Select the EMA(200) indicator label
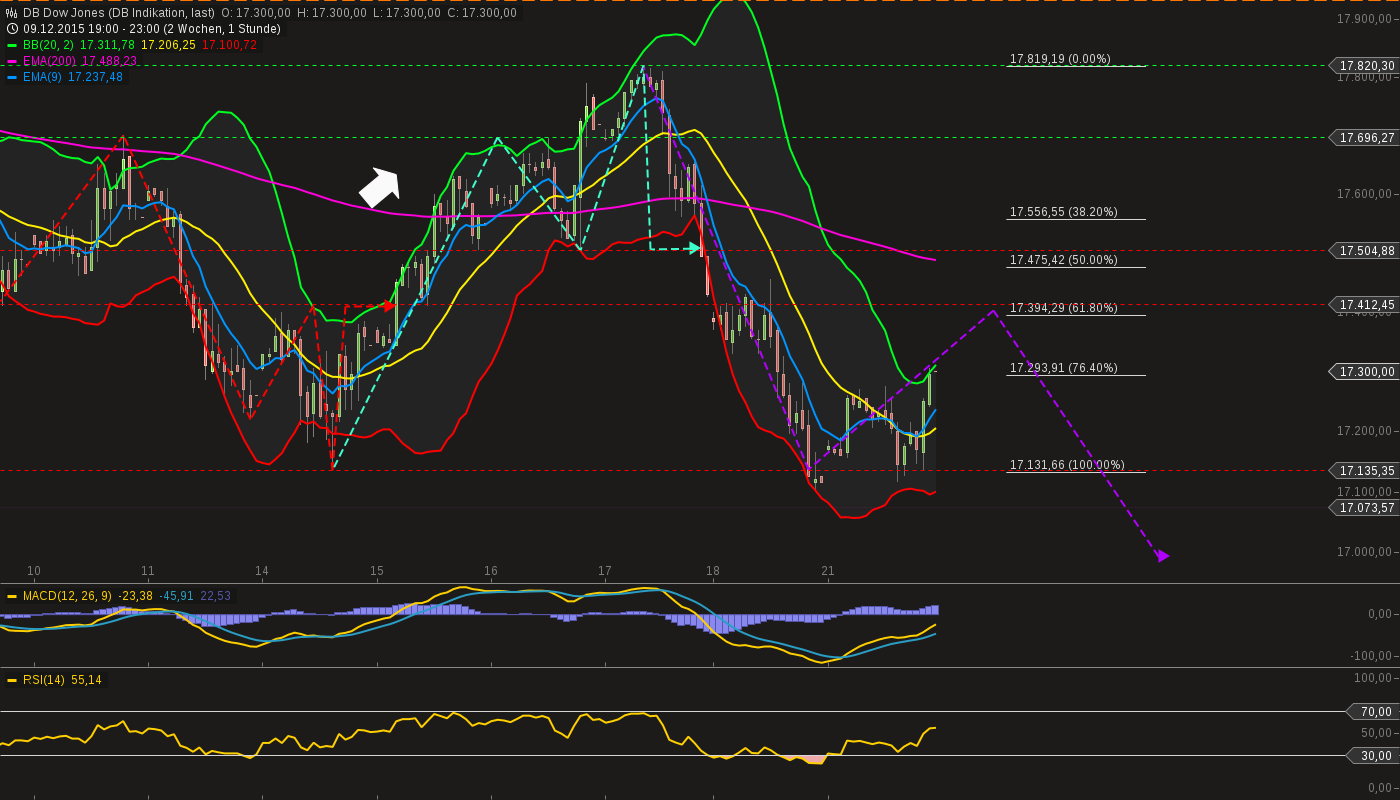The height and width of the screenshot is (800, 1400). [x=50, y=61]
